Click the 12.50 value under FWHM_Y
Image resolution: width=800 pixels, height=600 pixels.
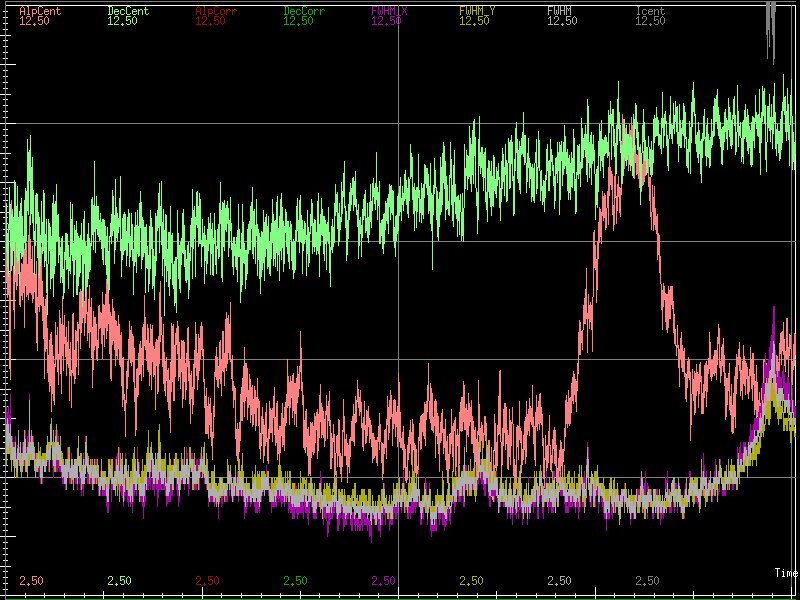(x=474, y=21)
